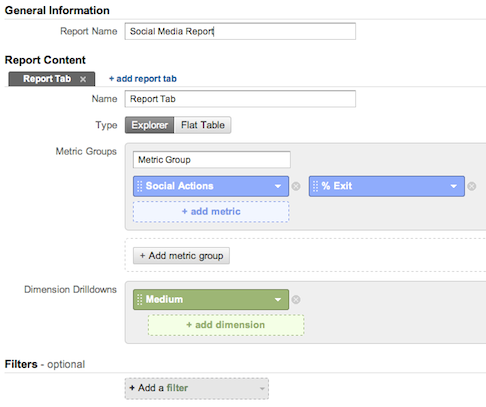Open the Social Actions metric dropdown

(x=278, y=186)
